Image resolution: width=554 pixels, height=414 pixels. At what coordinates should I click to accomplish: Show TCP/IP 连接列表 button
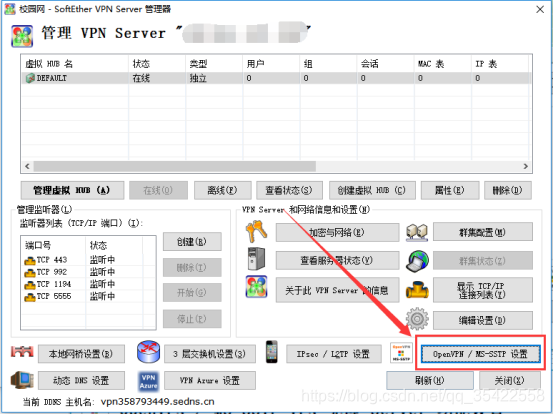point(483,290)
